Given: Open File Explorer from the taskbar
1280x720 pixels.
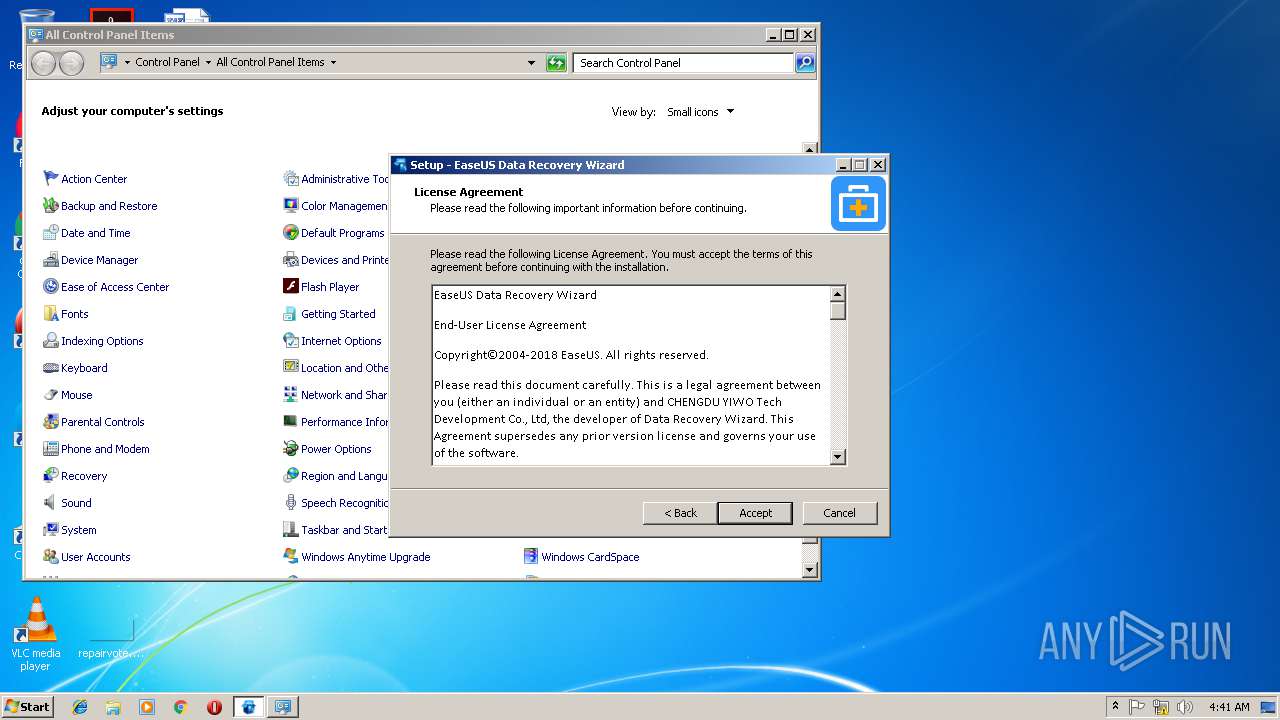Looking at the screenshot, I should point(113,707).
